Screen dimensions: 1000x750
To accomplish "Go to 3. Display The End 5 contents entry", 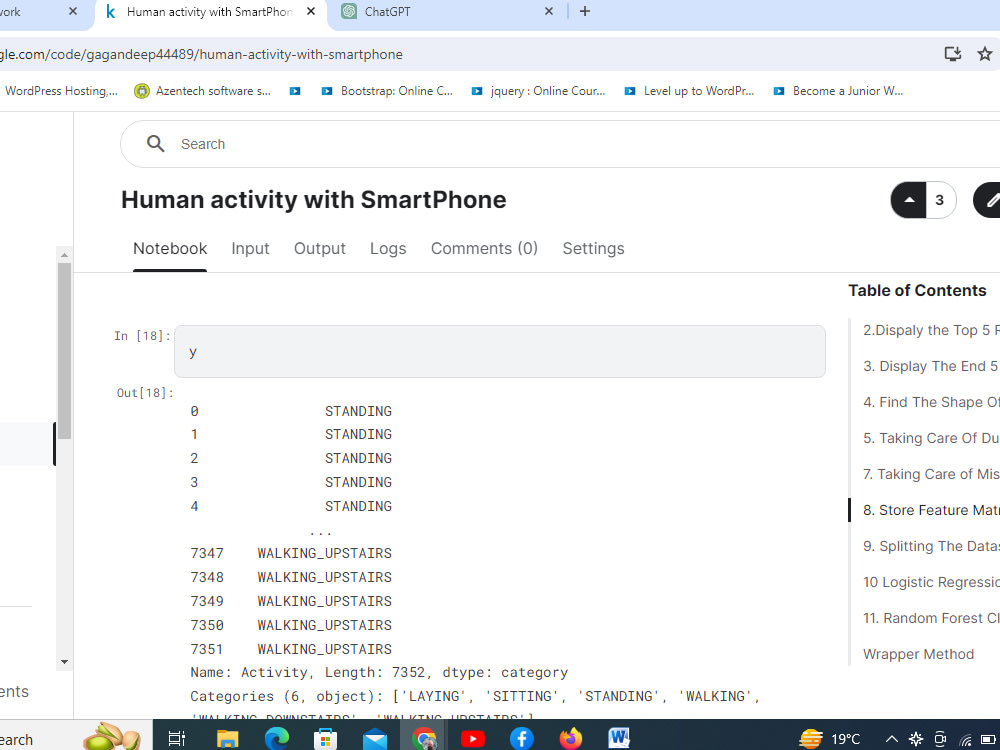I will click(930, 366).
